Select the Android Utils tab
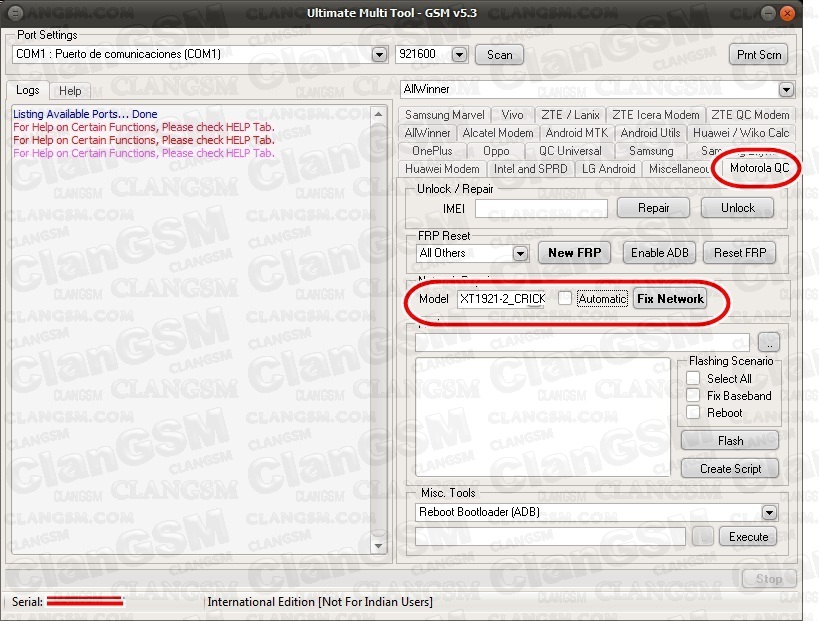 (650, 133)
